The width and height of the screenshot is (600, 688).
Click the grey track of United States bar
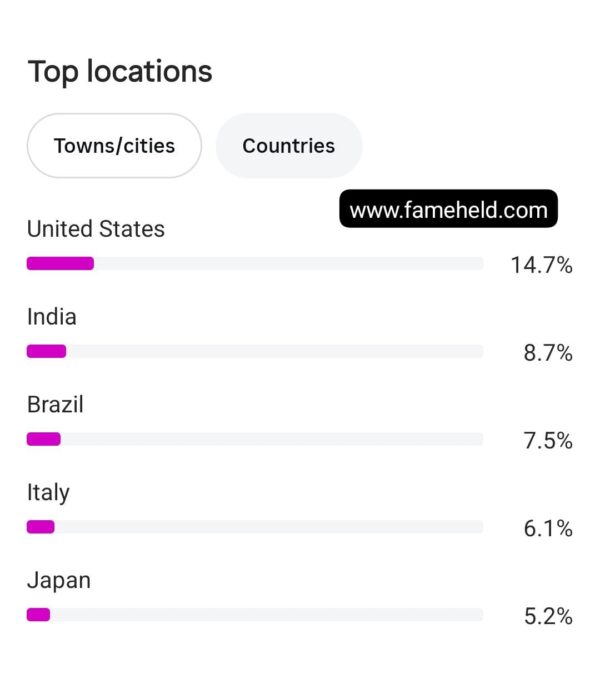288,263
